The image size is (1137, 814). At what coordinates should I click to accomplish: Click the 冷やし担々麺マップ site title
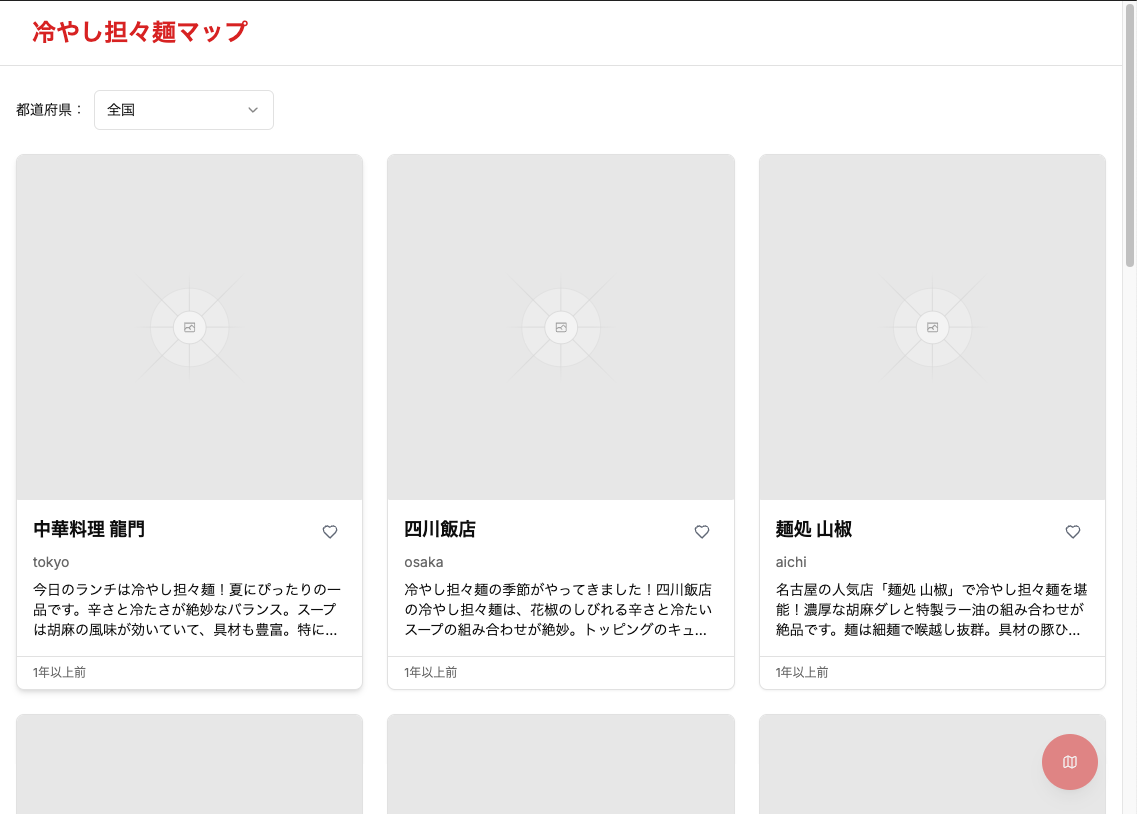140,32
